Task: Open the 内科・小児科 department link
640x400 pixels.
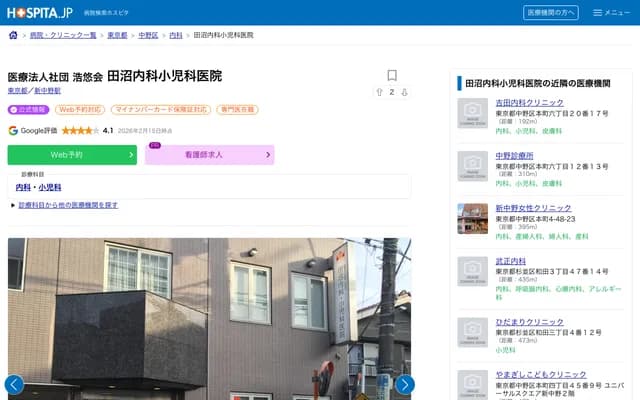Action: click(x=39, y=187)
